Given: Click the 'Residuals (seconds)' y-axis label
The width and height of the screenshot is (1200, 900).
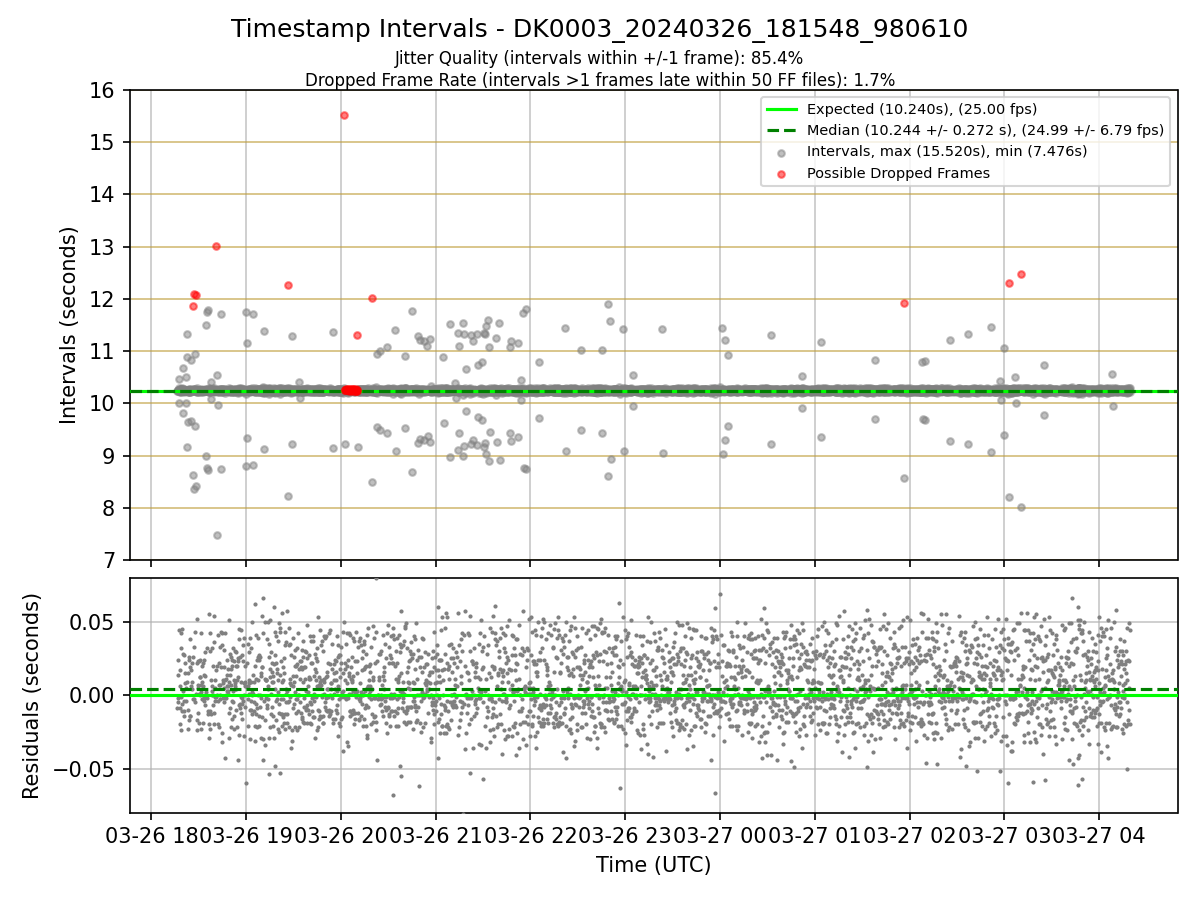Looking at the screenshot, I should coord(32,696).
